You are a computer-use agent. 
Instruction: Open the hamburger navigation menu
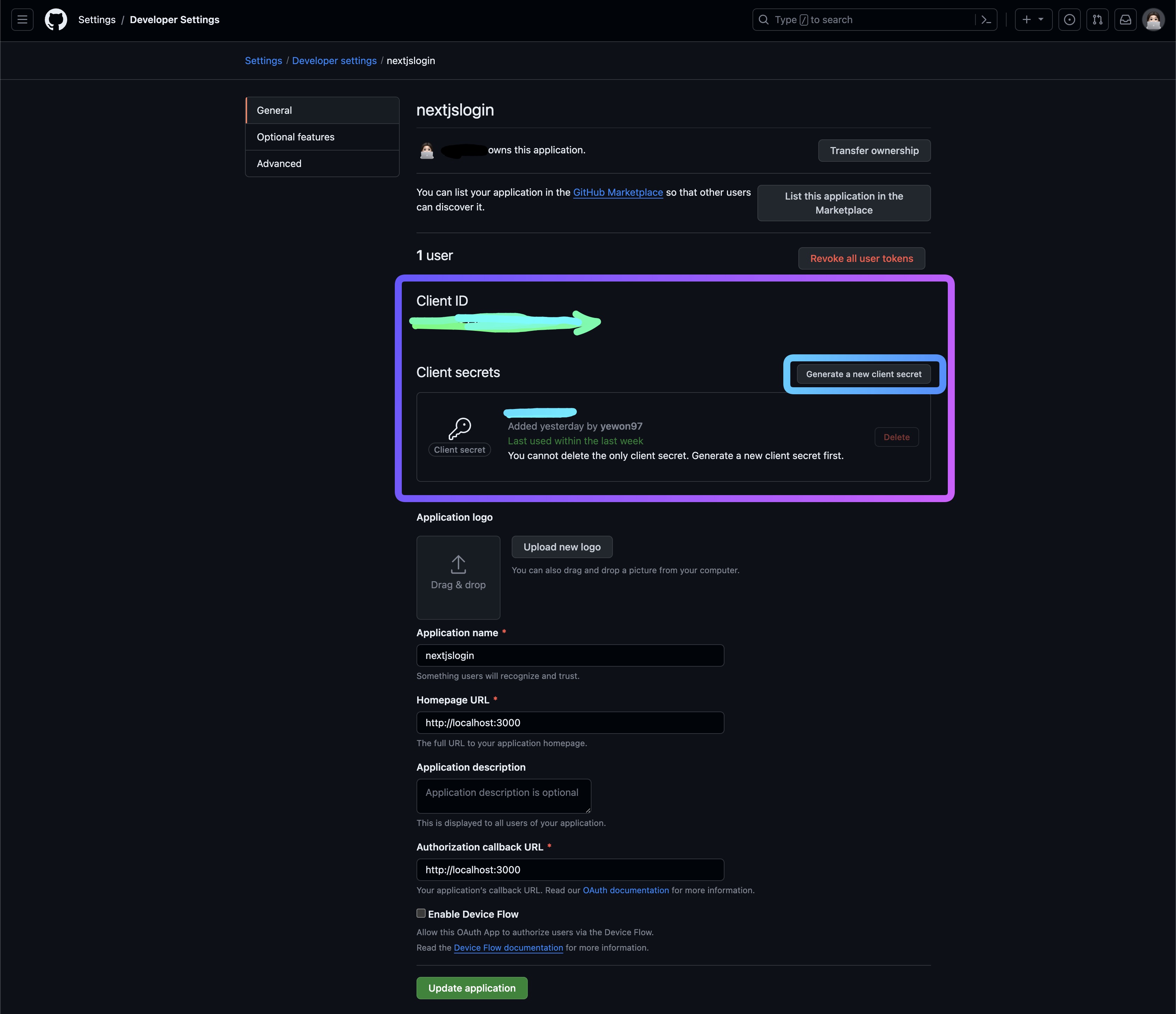[x=22, y=20]
